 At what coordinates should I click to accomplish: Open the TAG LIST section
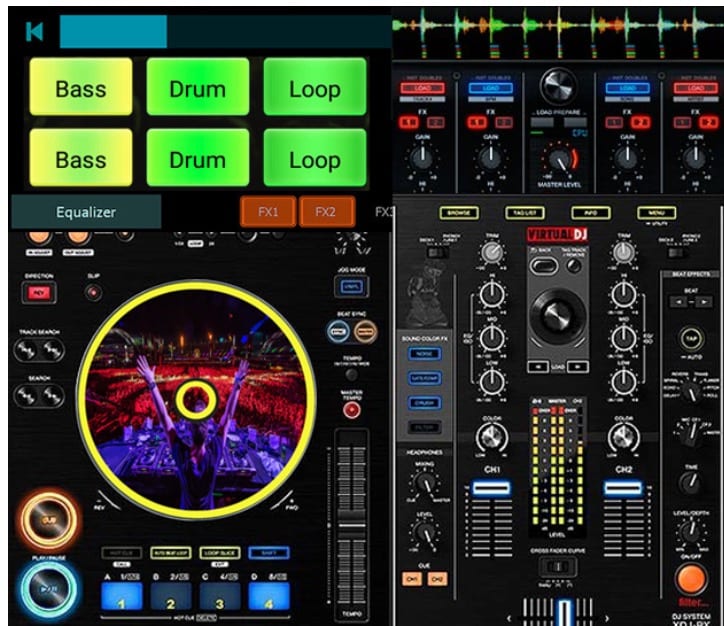(525, 213)
